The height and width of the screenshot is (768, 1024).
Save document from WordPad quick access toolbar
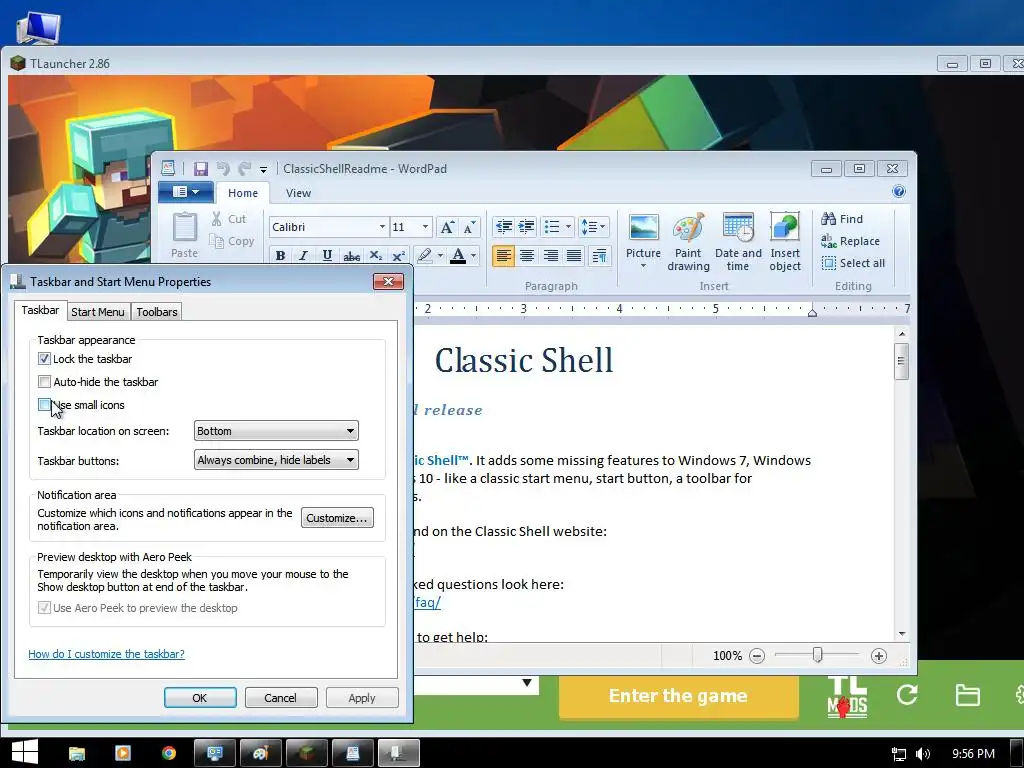(x=200, y=168)
